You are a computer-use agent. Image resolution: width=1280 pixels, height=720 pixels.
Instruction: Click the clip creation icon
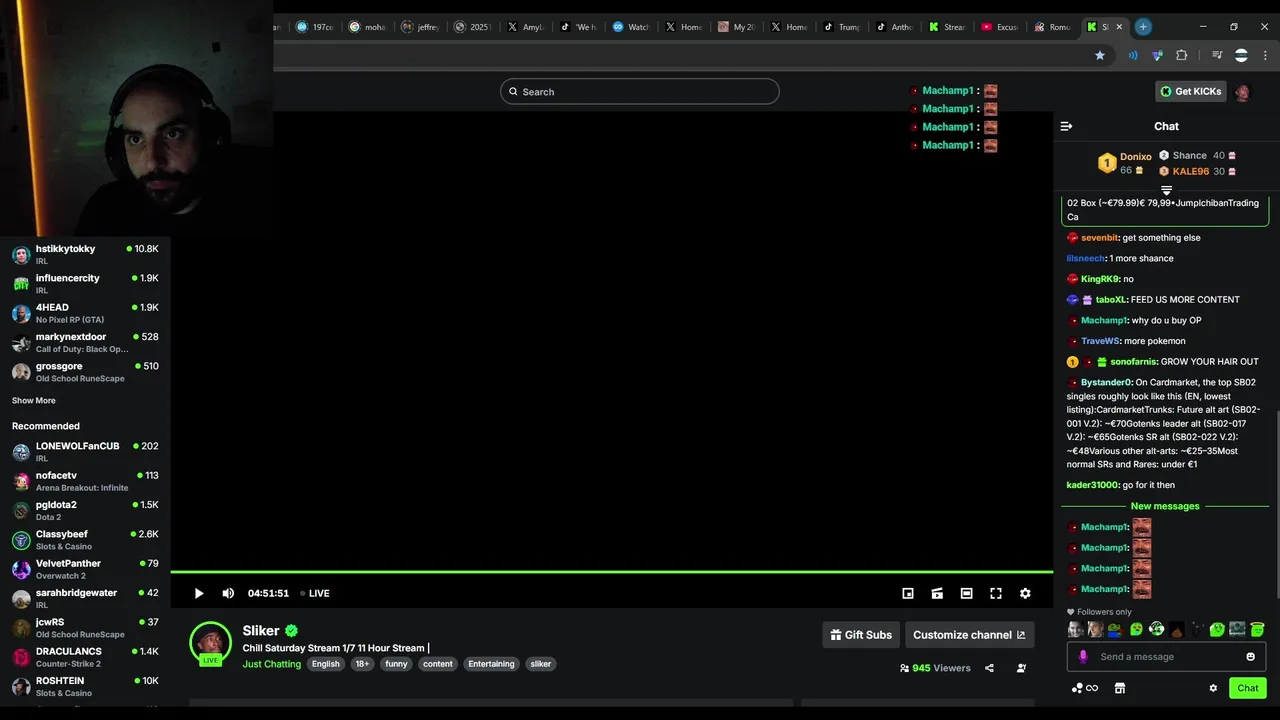[937, 593]
